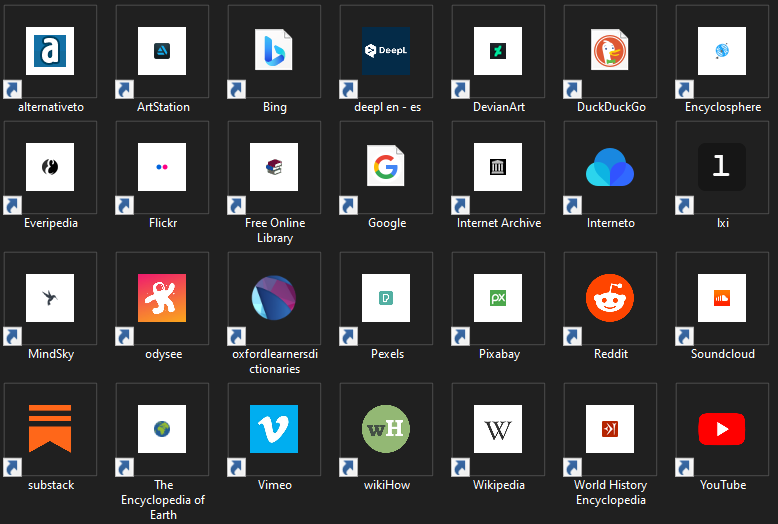Click the "Free Online Library" label
This screenshot has height=524, width=778.
275,230
